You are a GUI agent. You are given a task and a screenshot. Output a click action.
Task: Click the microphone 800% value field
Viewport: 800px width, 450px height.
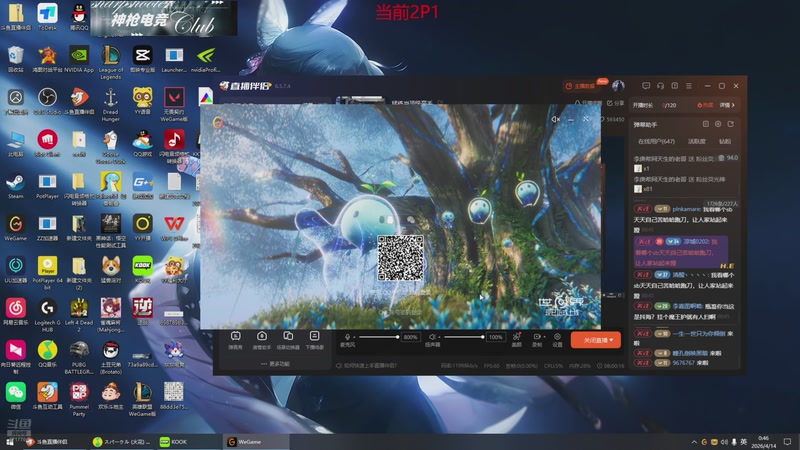point(410,337)
